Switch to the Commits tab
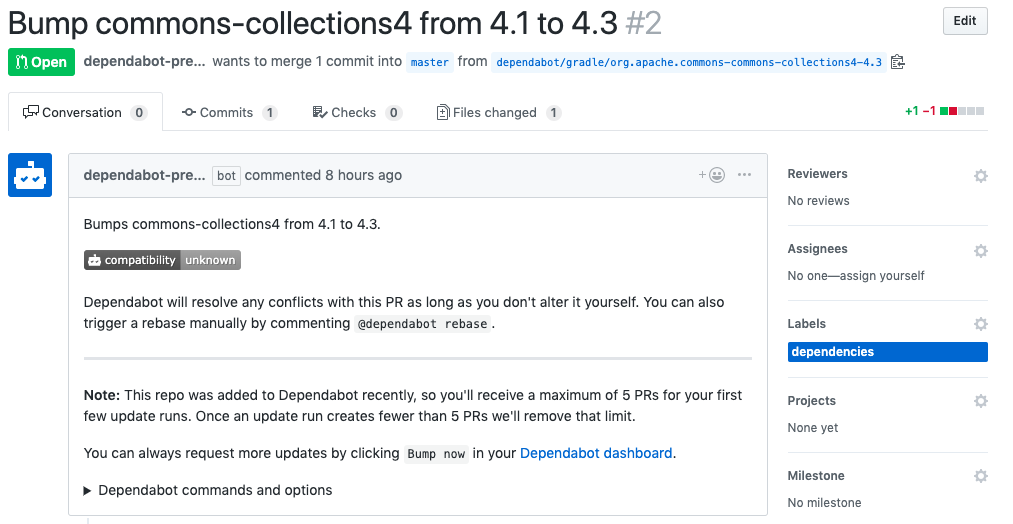This screenshot has height=524, width=1013. click(x=229, y=112)
